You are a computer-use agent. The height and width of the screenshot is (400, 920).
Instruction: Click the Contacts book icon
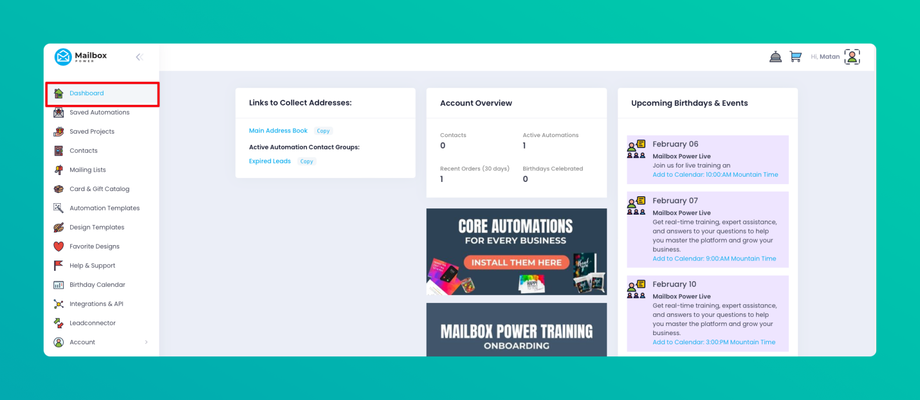tap(58, 151)
